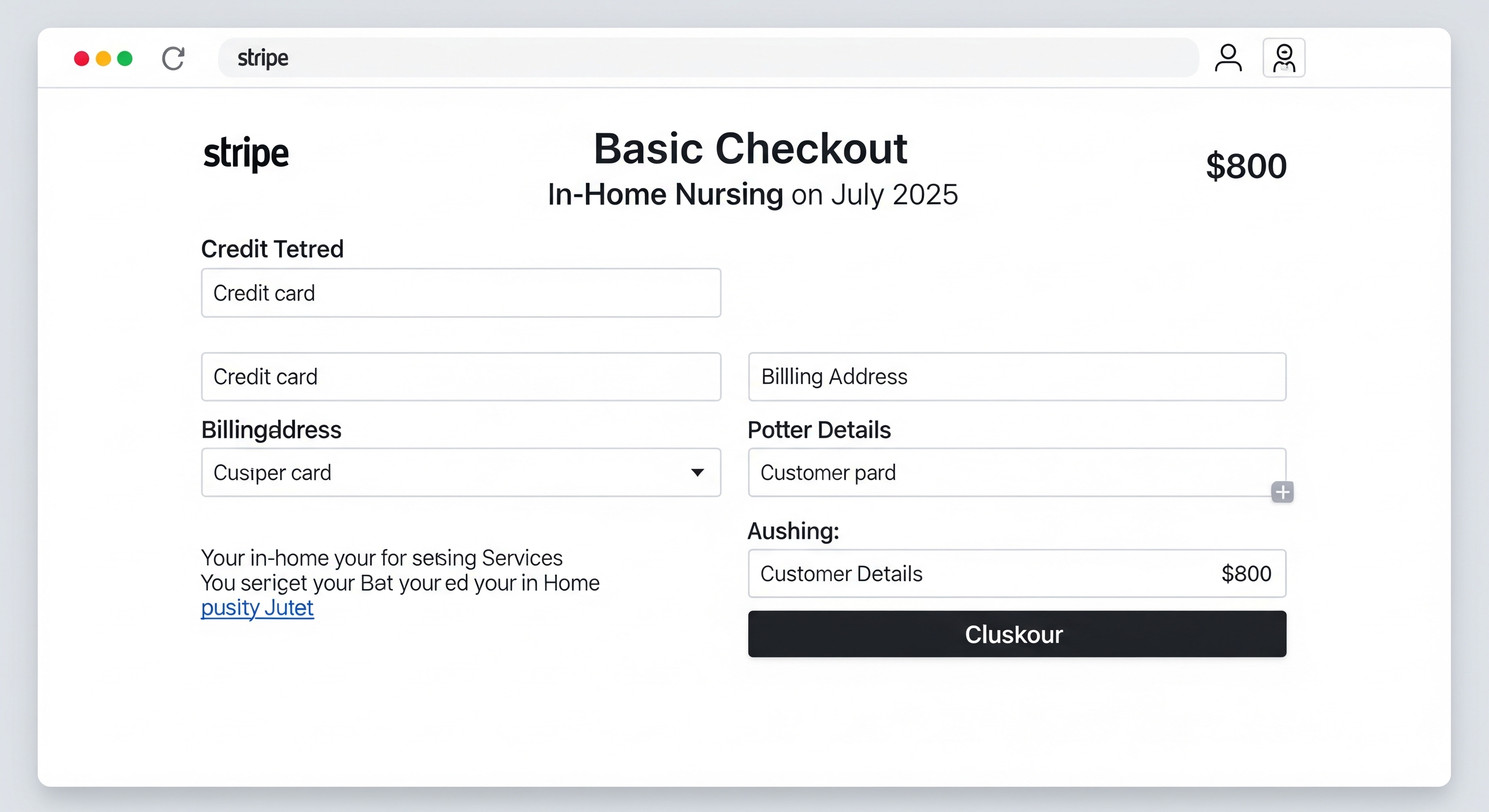Click the Customer Details row showing $800

[x=1017, y=573]
